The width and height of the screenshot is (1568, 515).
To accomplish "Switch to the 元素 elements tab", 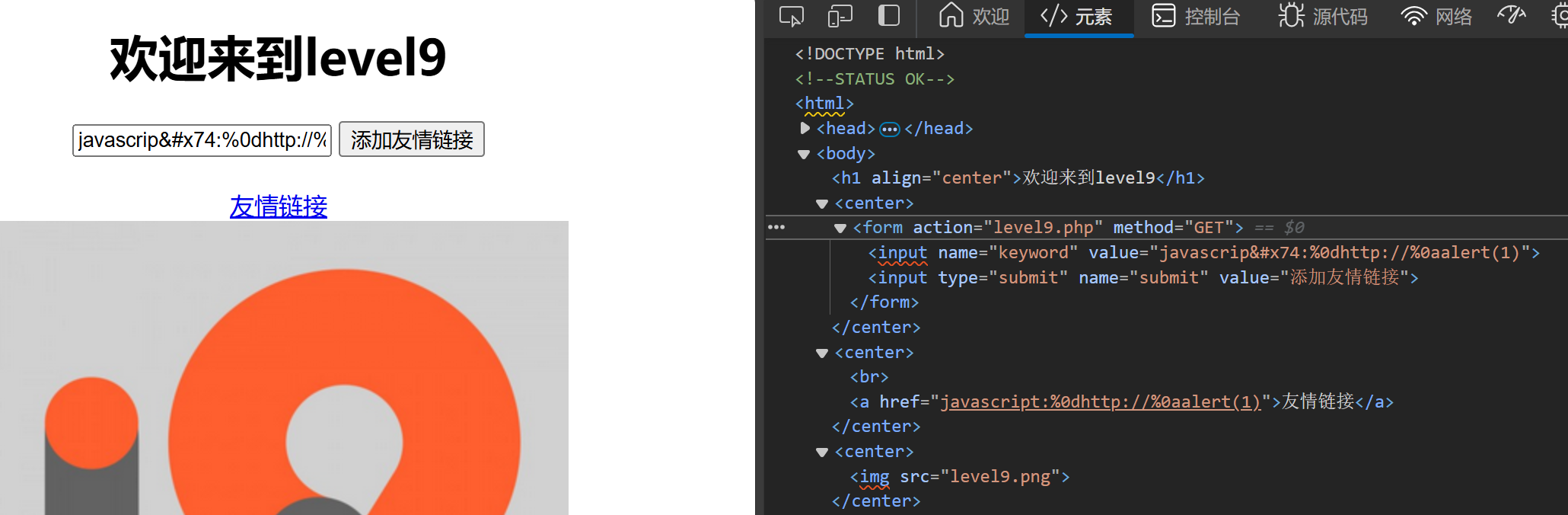I will click(x=1078, y=16).
